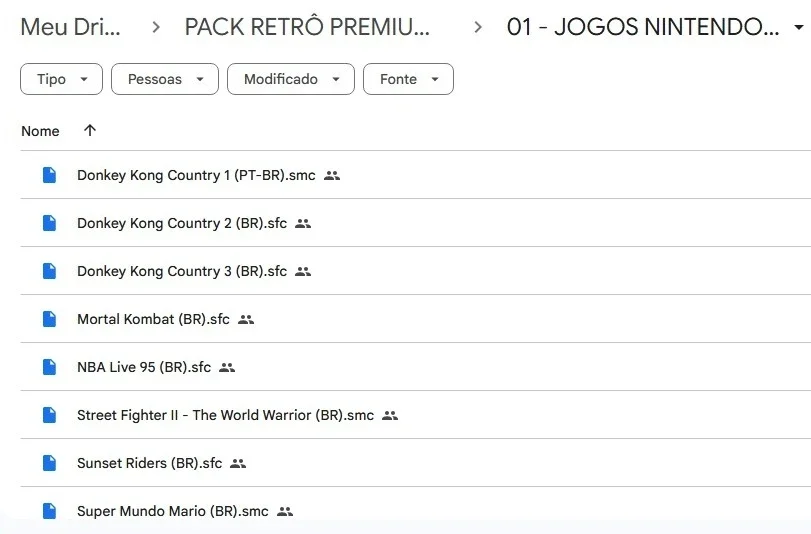811x534 pixels.
Task: Click shared people icon next to Donkey Kong Country 2
Action: click(303, 224)
